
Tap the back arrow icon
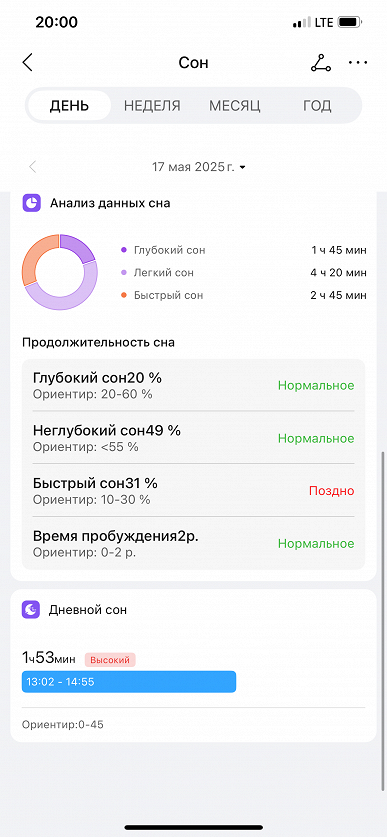(28, 62)
